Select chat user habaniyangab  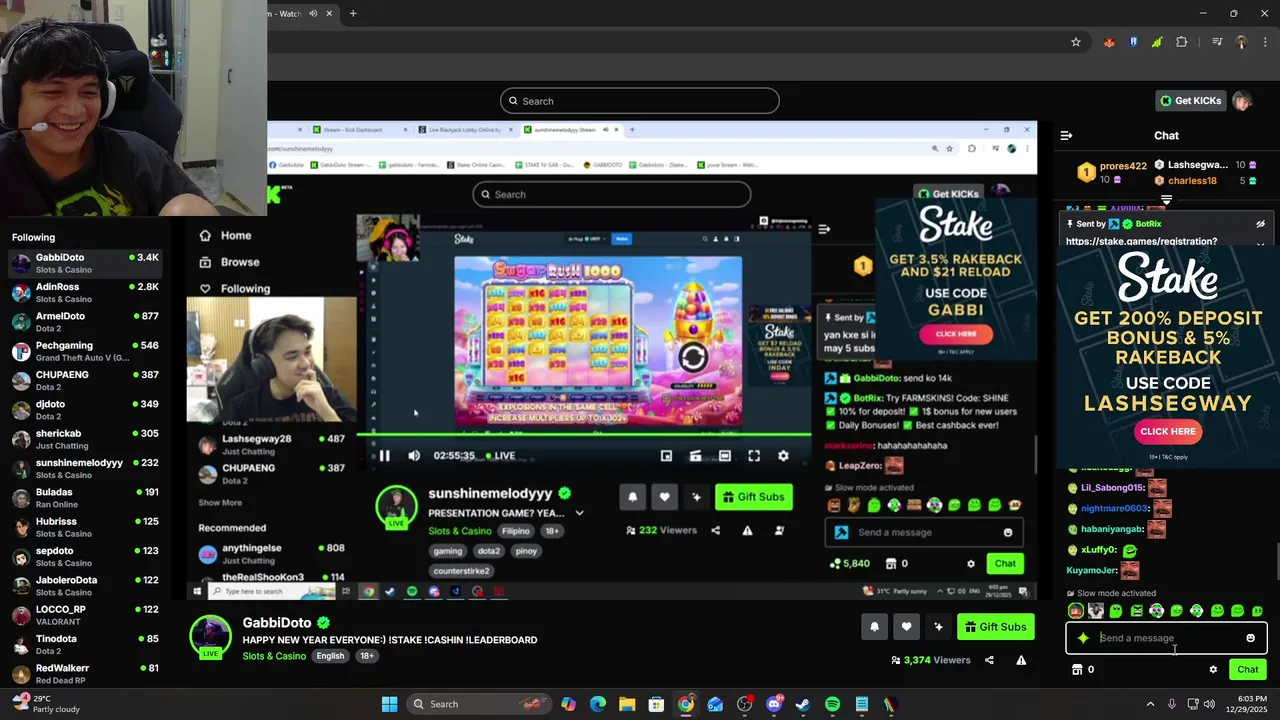pos(1112,529)
